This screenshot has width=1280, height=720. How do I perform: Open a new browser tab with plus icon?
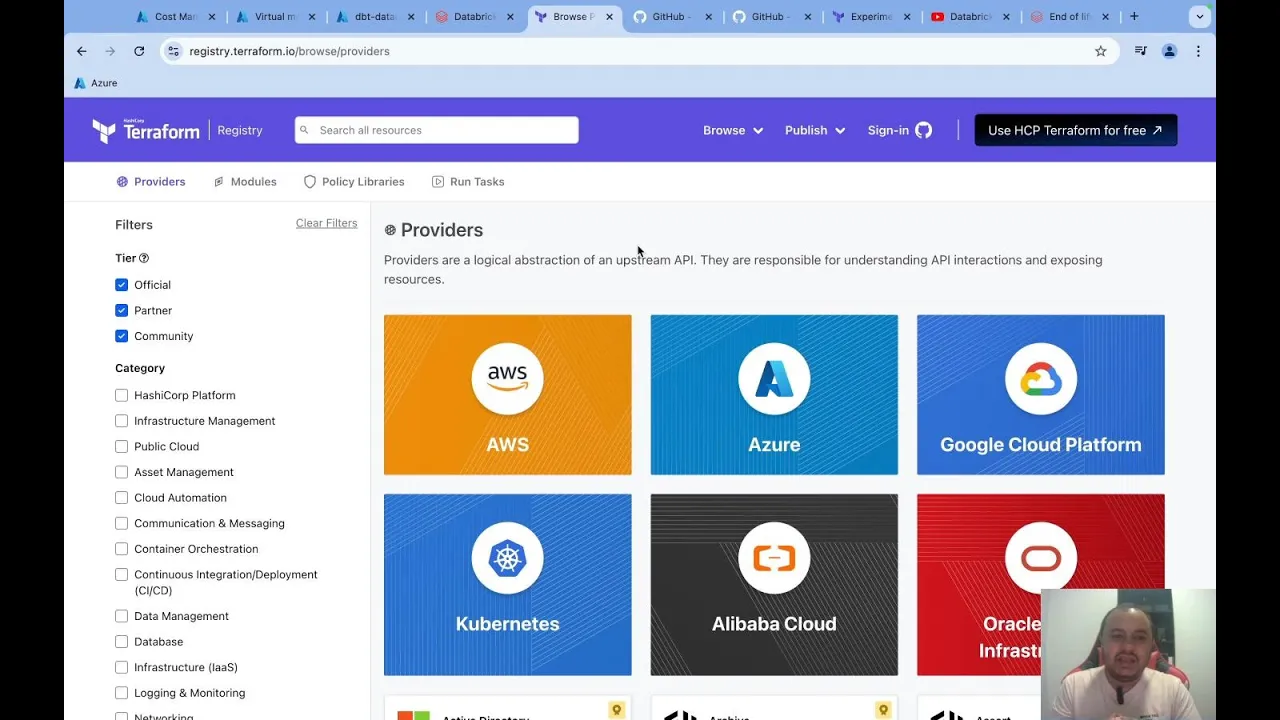[1134, 16]
